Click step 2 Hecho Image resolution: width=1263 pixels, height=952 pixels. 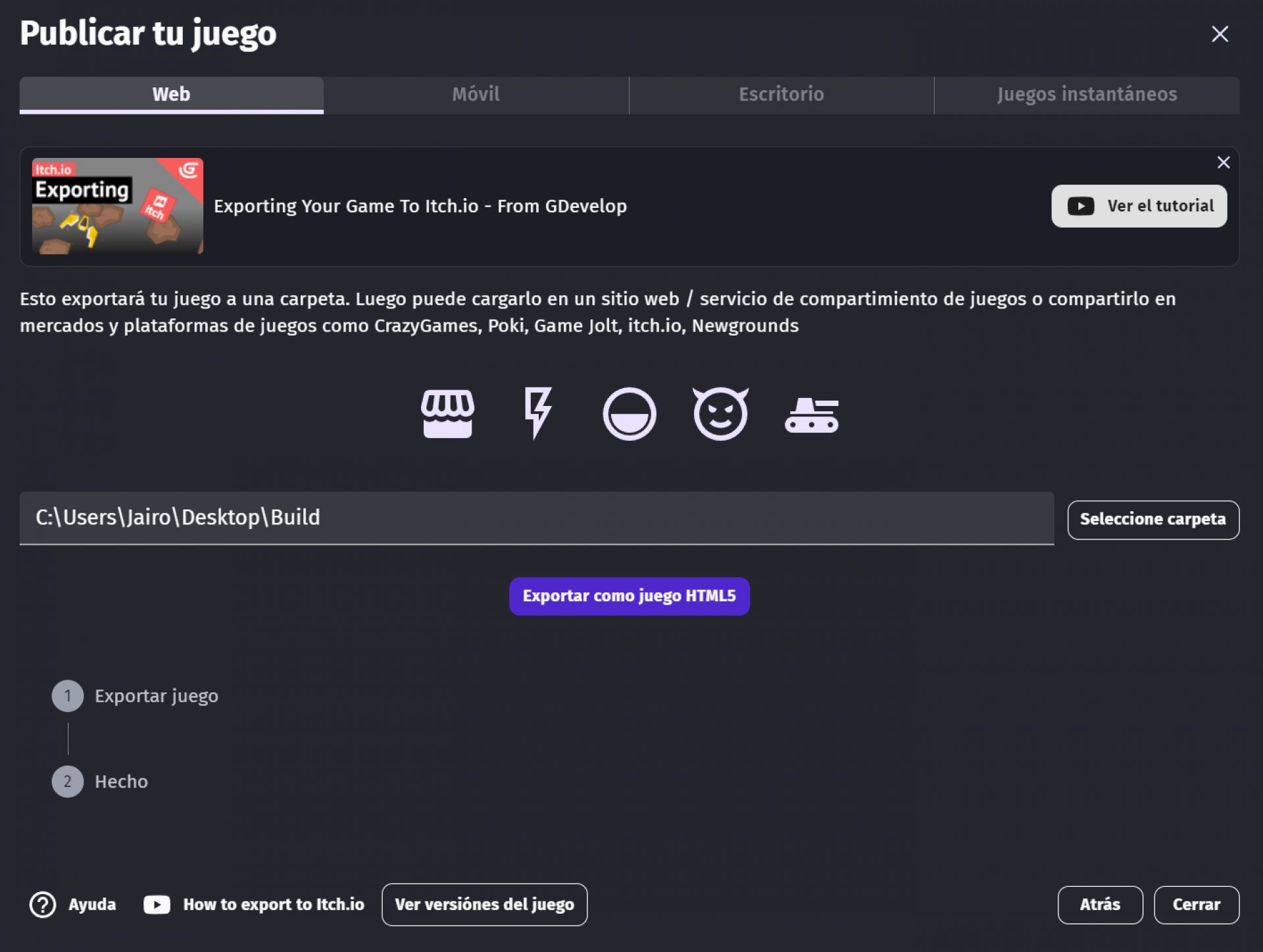pos(100,782)
